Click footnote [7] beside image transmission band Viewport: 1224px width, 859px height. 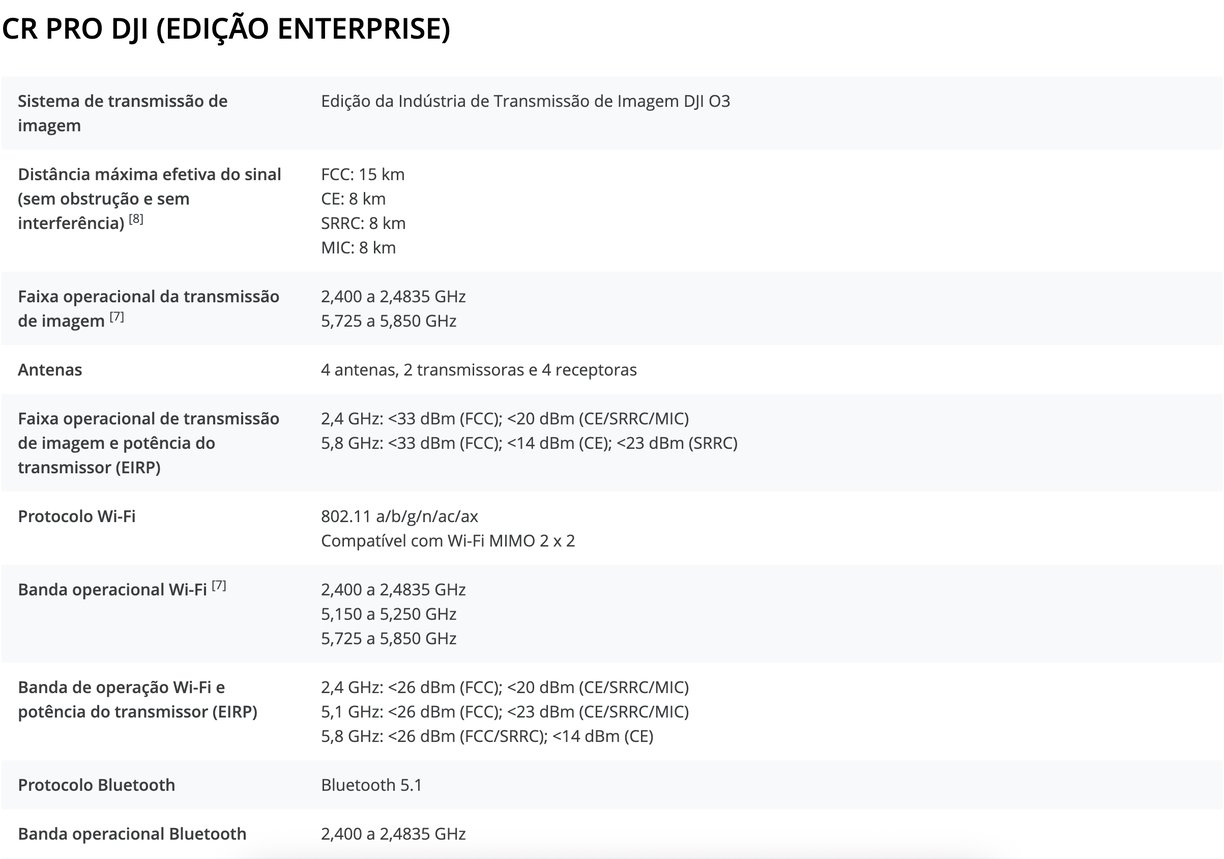click(x=117, y=318)
